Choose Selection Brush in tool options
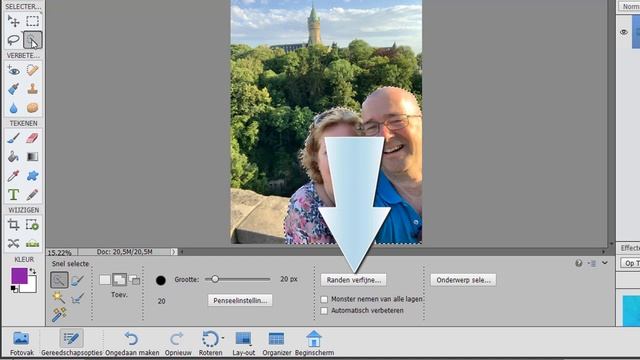Viewport: 640px width, 360px height. [x=77, y=280]
